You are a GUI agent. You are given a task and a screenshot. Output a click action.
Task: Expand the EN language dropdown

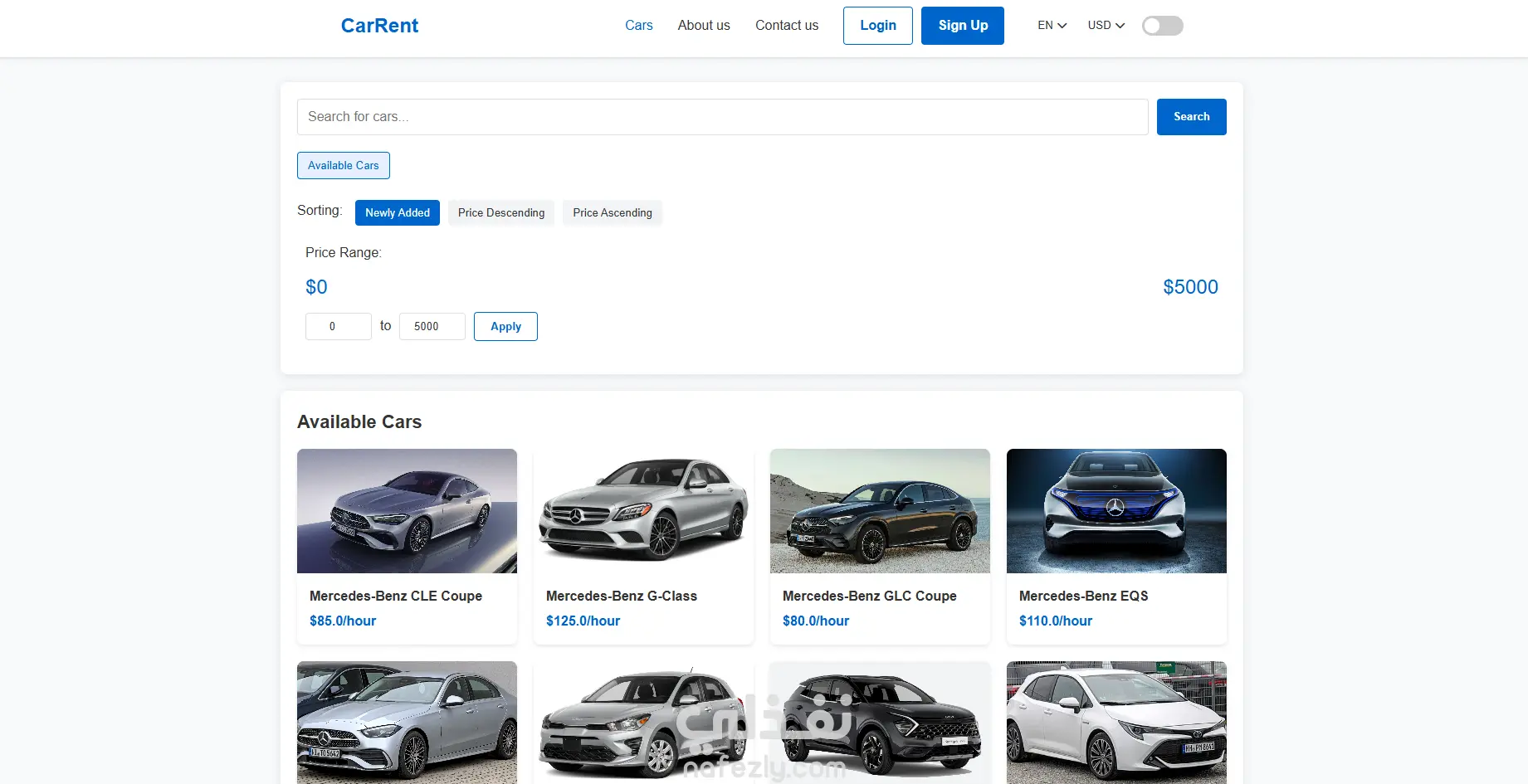click(1052, 26)
